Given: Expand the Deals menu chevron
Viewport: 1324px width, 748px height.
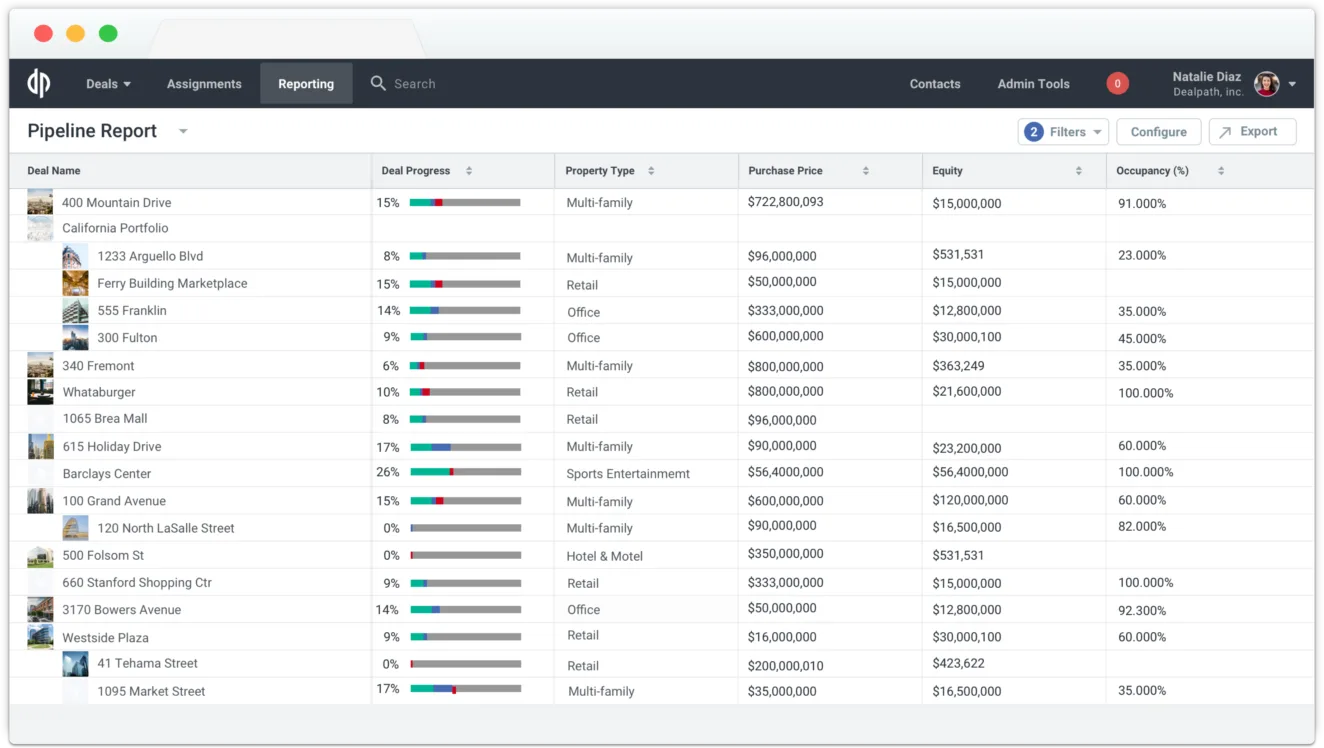Looking at the screenshot, I should click(x=125, y=83).
